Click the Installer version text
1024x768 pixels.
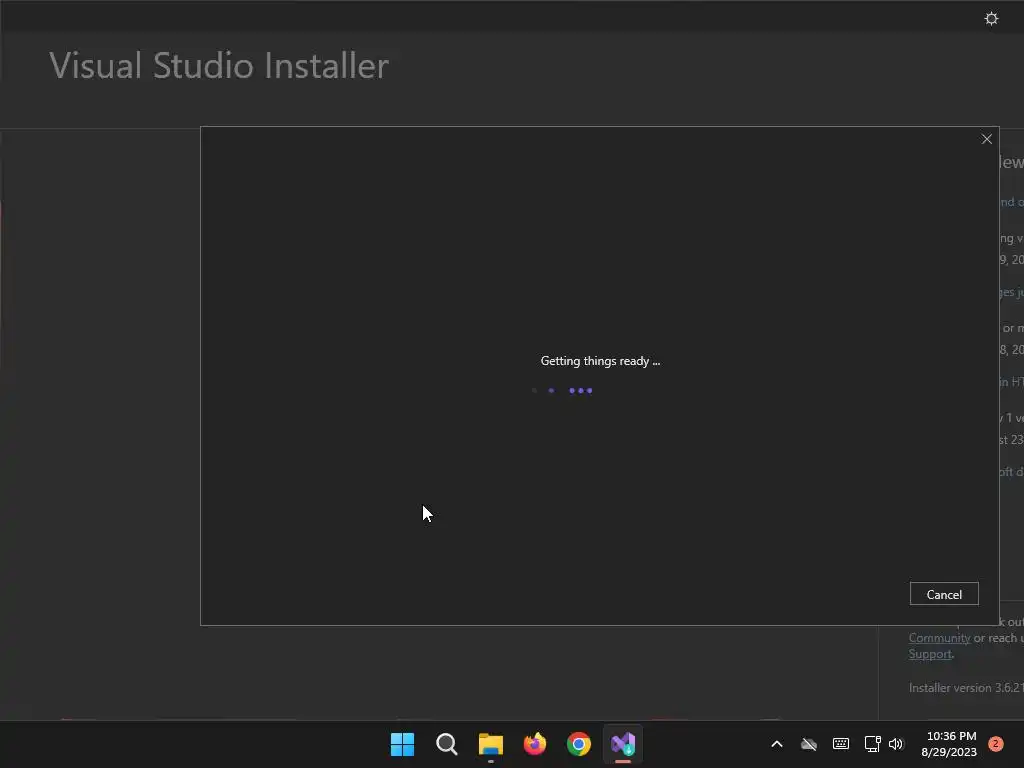[x=966, y=688]
